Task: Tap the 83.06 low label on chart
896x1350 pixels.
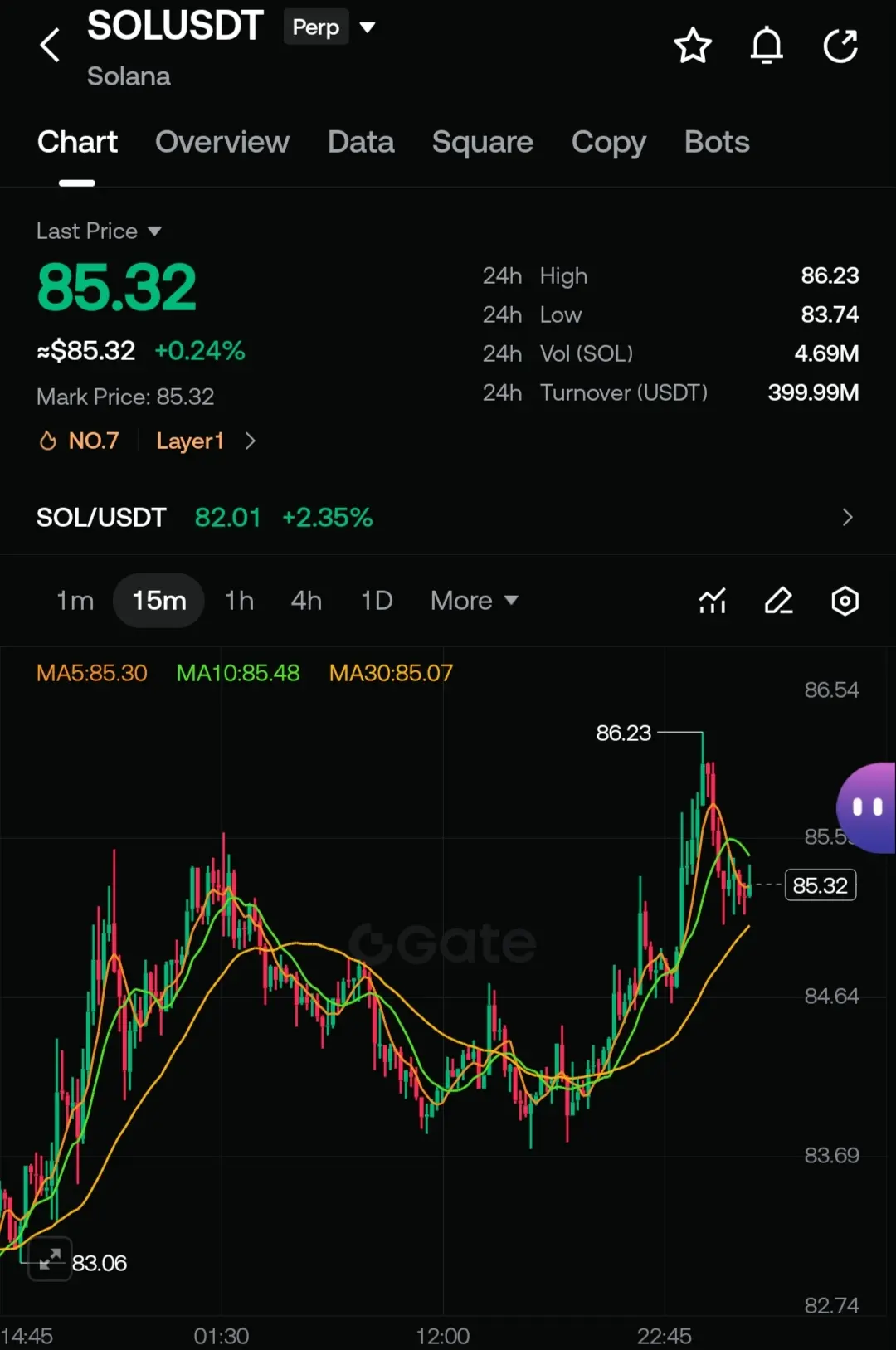Action: coord(100,1263)
